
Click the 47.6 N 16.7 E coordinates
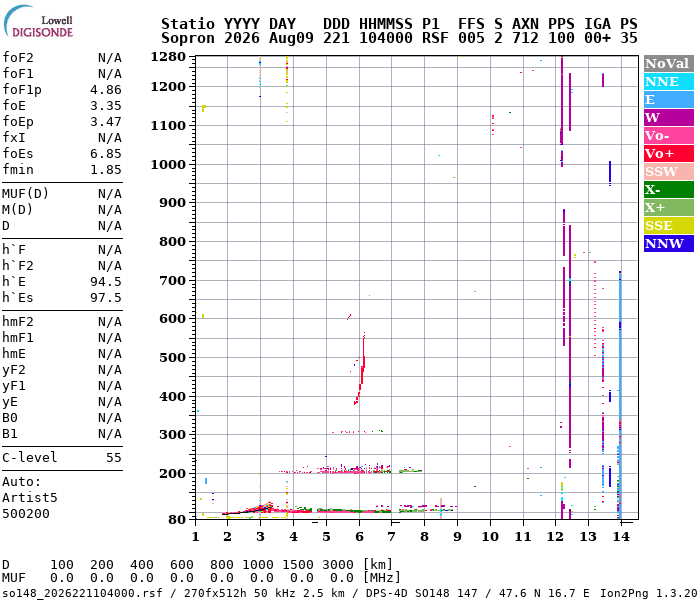click(543, 593)
